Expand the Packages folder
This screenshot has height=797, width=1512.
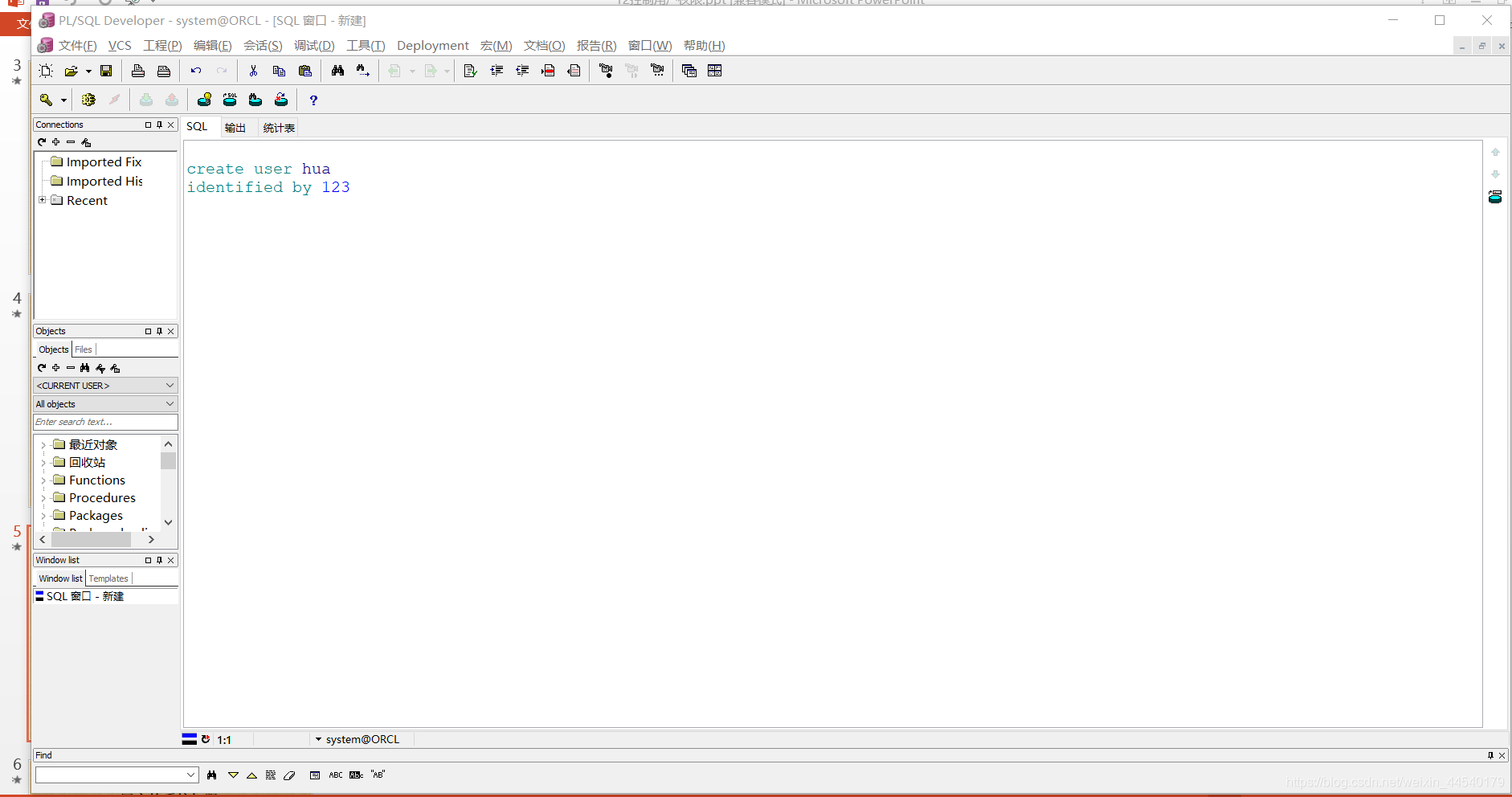(43, 516)
